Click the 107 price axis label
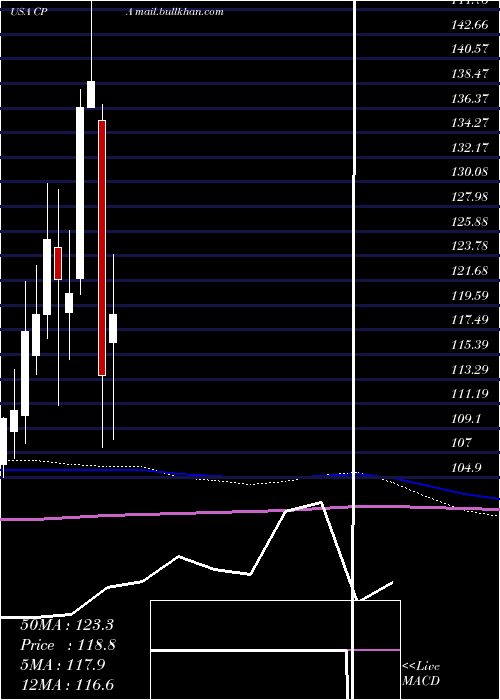This screenshot has height=700, width=500. (x=462, y=443)
